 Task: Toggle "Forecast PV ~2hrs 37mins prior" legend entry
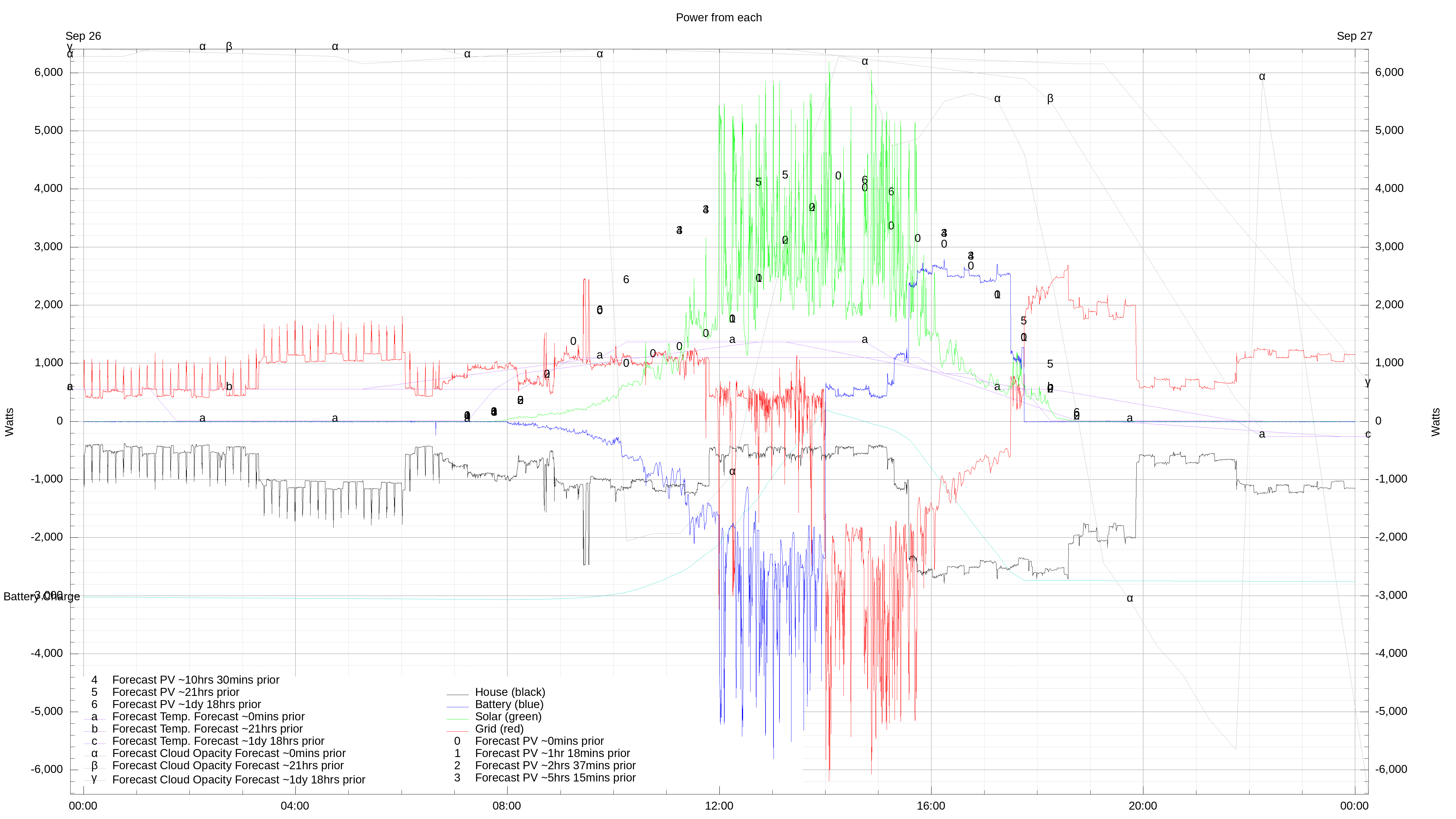click(x=555, y=765)
